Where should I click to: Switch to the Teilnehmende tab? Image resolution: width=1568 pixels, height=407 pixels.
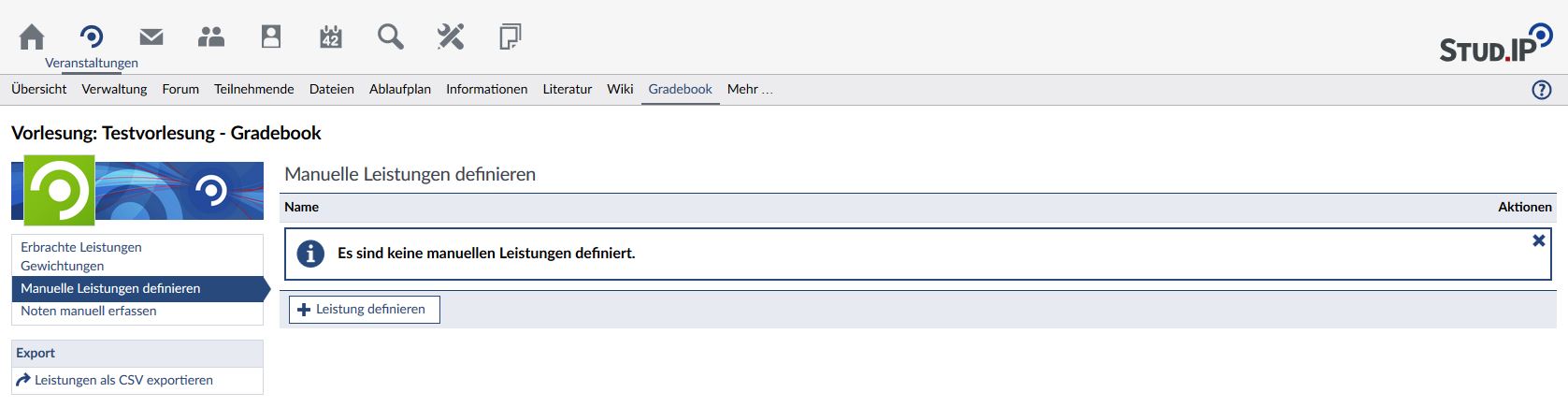tap(253, 89)
